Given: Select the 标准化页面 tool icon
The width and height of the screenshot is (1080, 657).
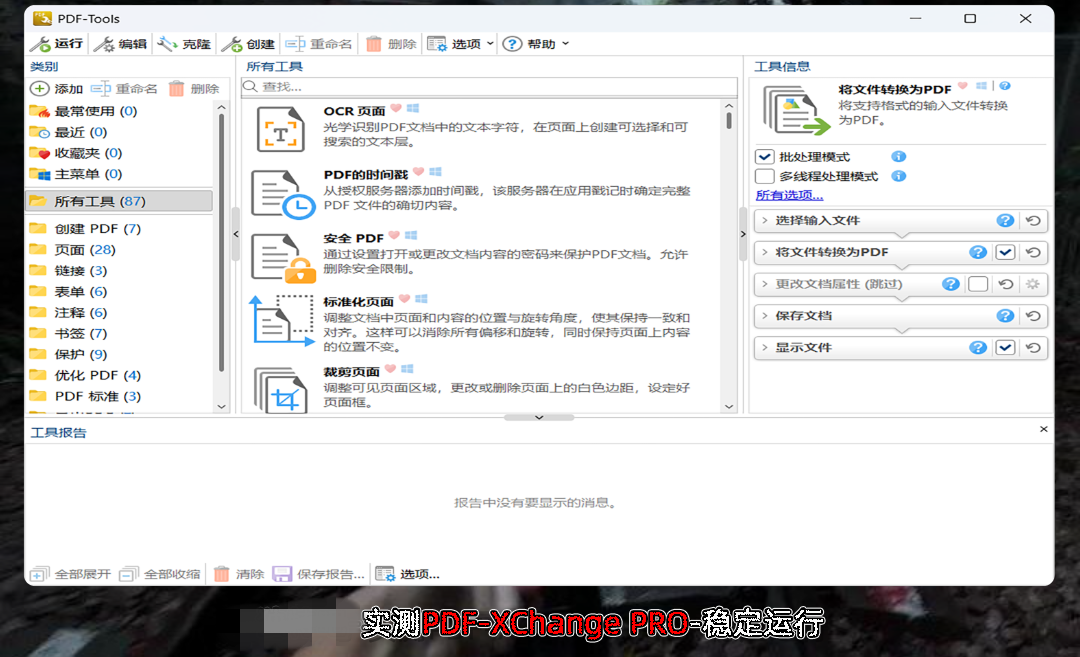Looking at the screenshot, I should click(282, 320).
